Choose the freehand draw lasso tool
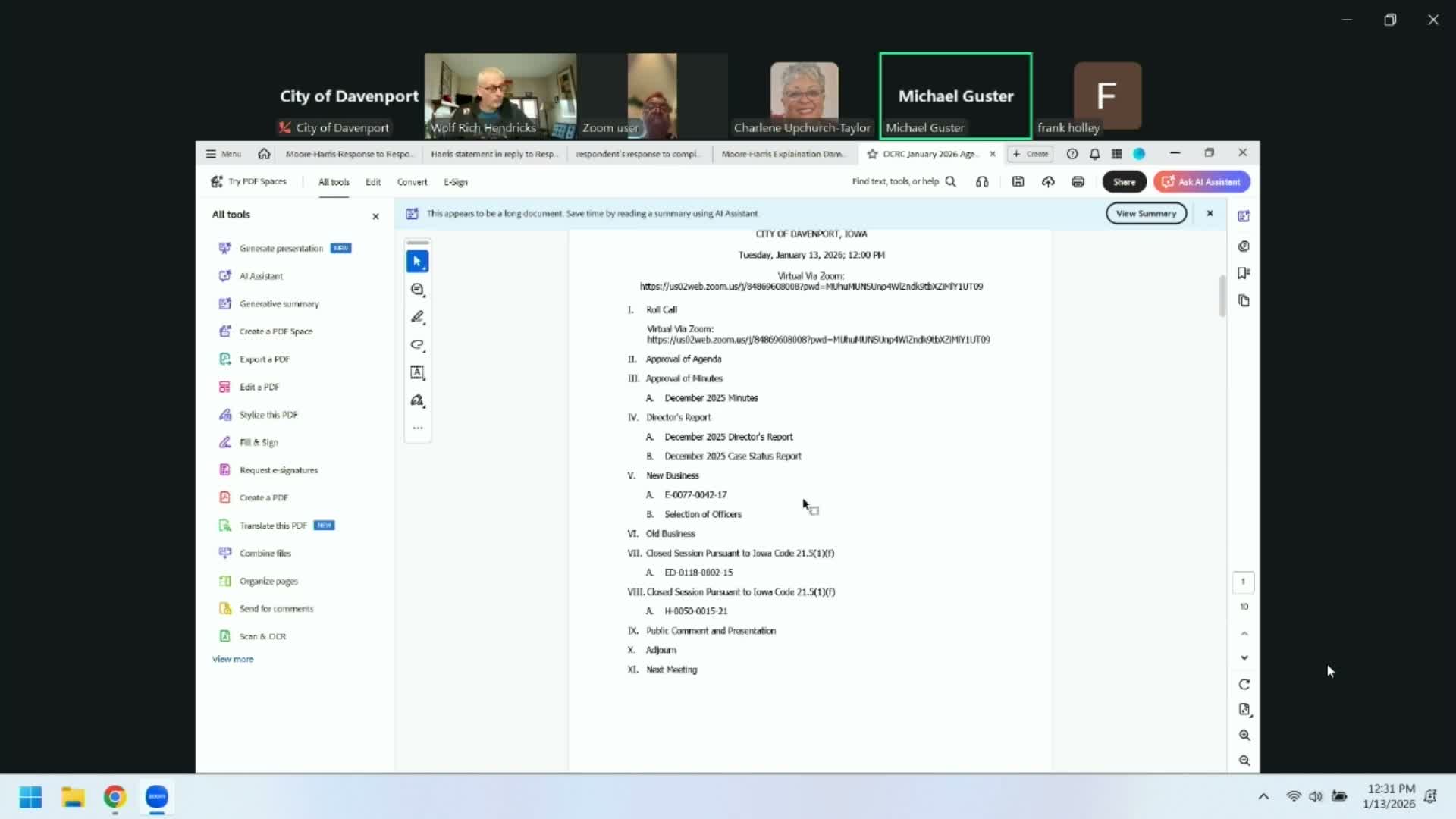The width and height of the screenshot is (1456, 819). (417, 345)
